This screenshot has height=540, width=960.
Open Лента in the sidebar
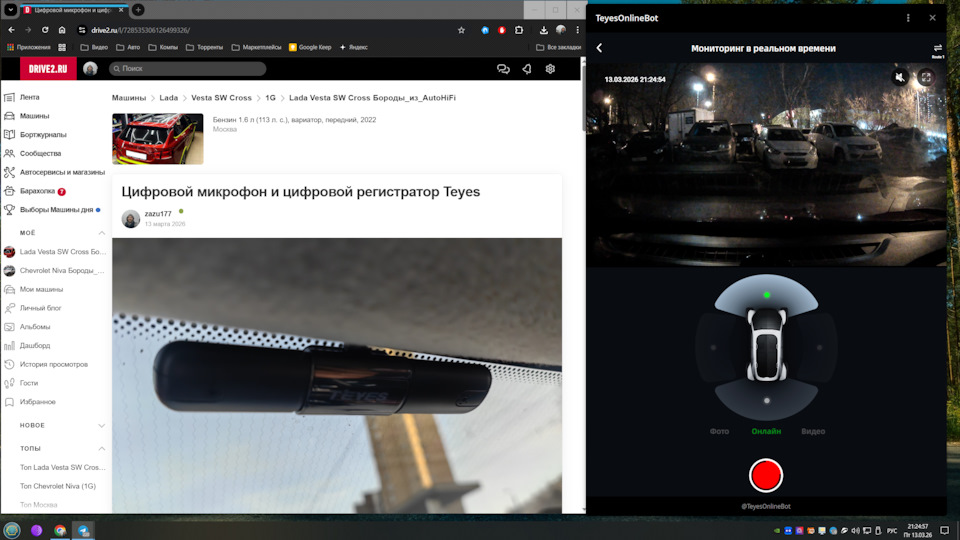pyautogui.click(x=29, y=97)
